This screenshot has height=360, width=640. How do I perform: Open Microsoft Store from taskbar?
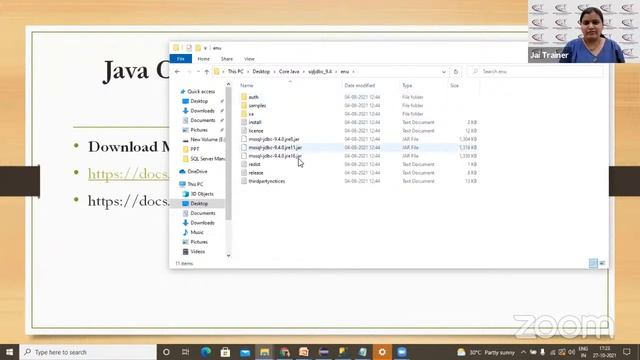[x=225, y=352]
